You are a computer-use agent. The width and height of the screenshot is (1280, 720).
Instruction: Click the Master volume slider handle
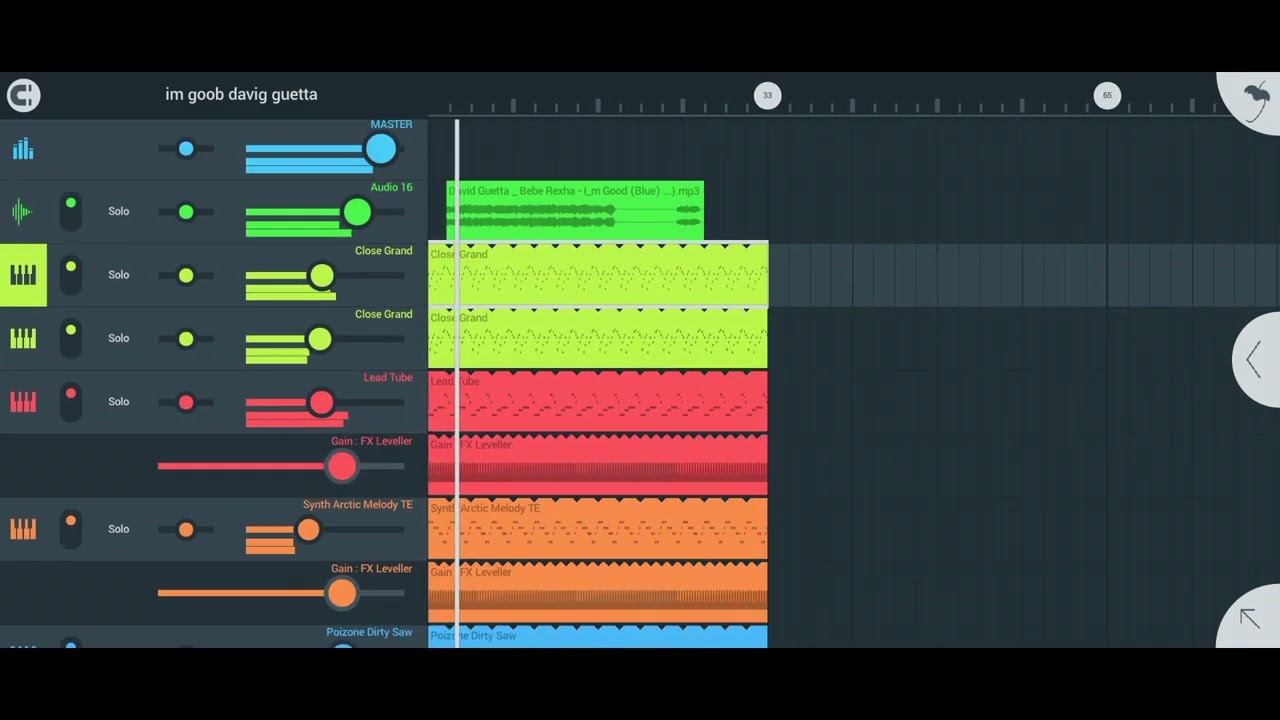[x=380, y=149]
